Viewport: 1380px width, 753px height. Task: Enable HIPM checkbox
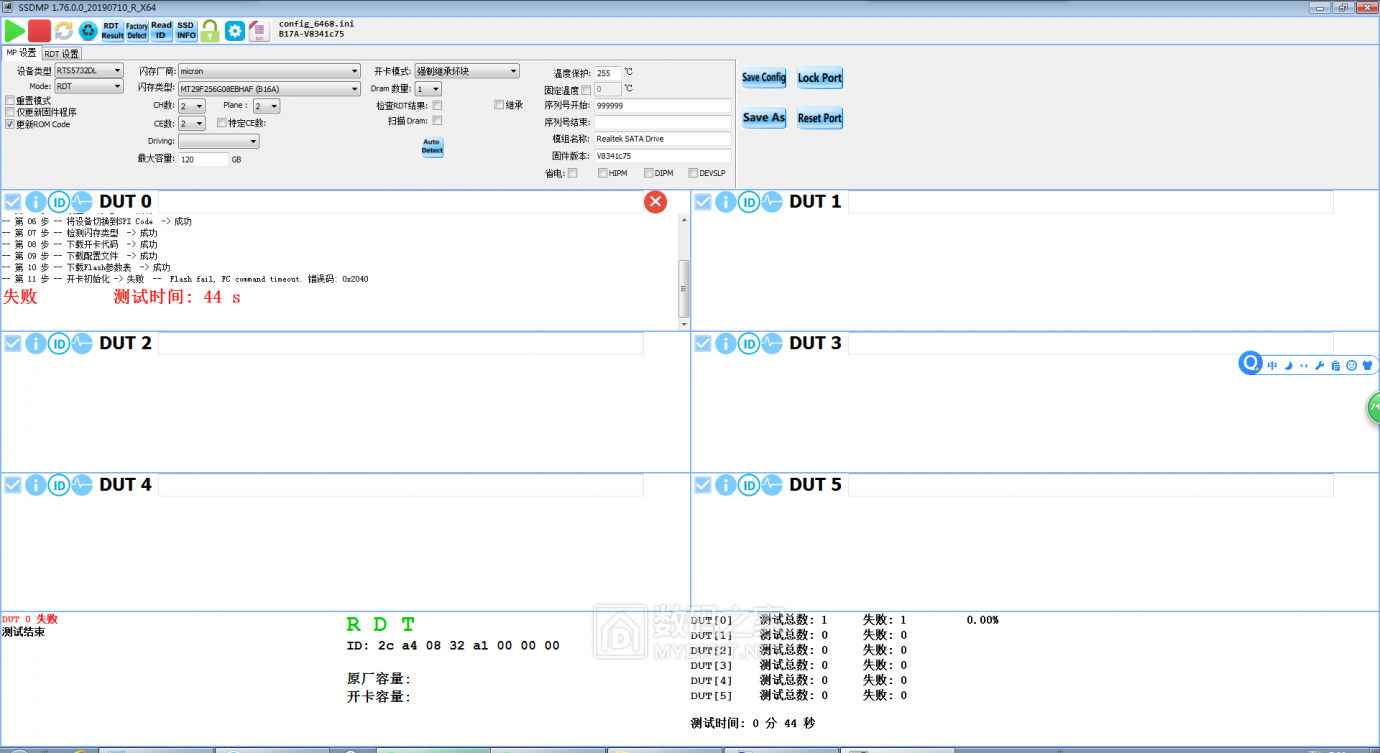(603, 173)
